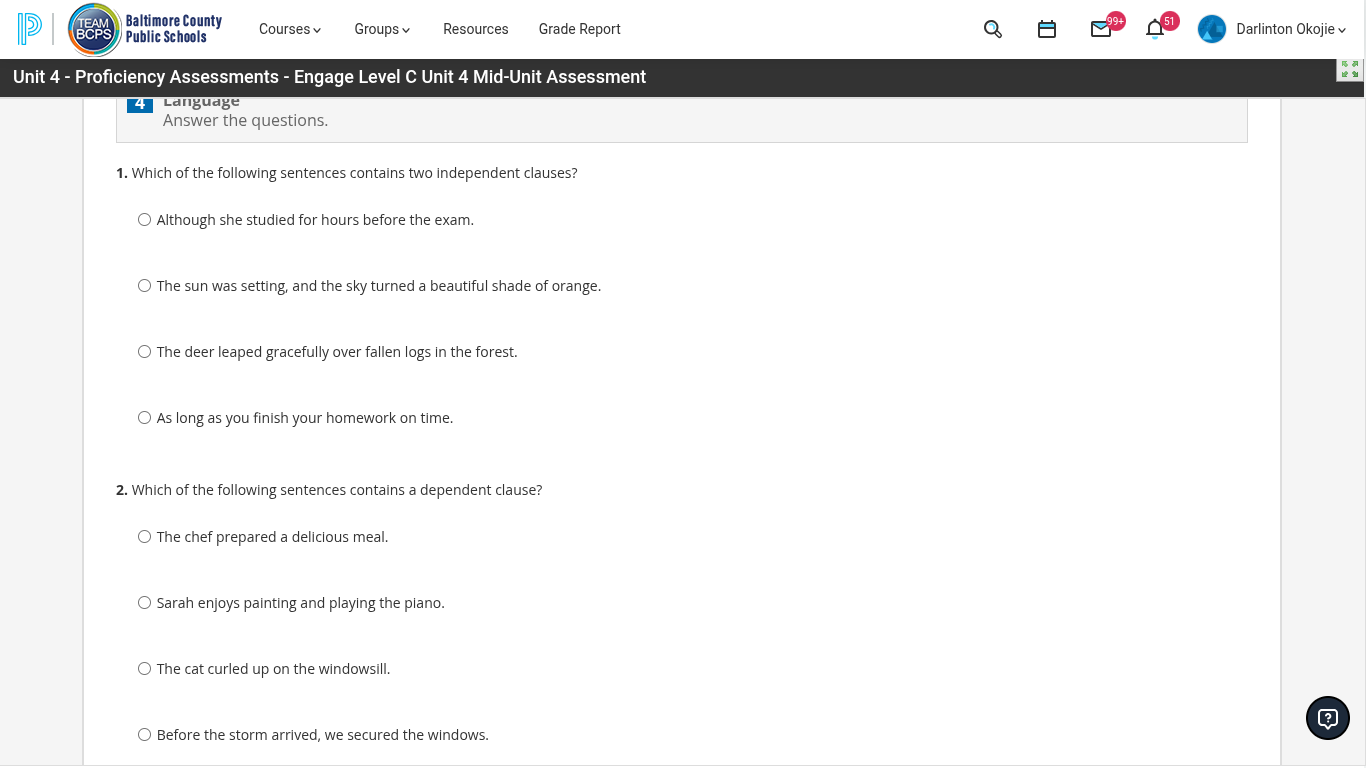Open the search magnifier icon
The height and width of the screenshot is (768, 1366).
(x=993, y=29)
